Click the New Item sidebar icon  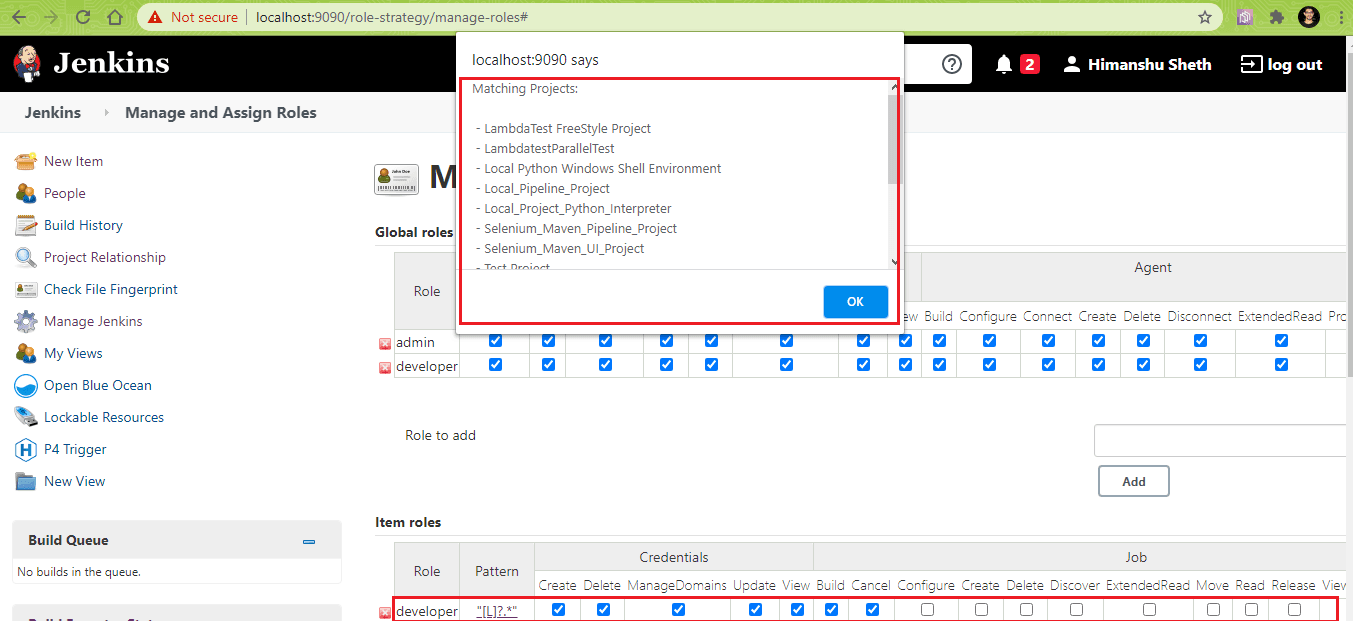pos(26,161)
